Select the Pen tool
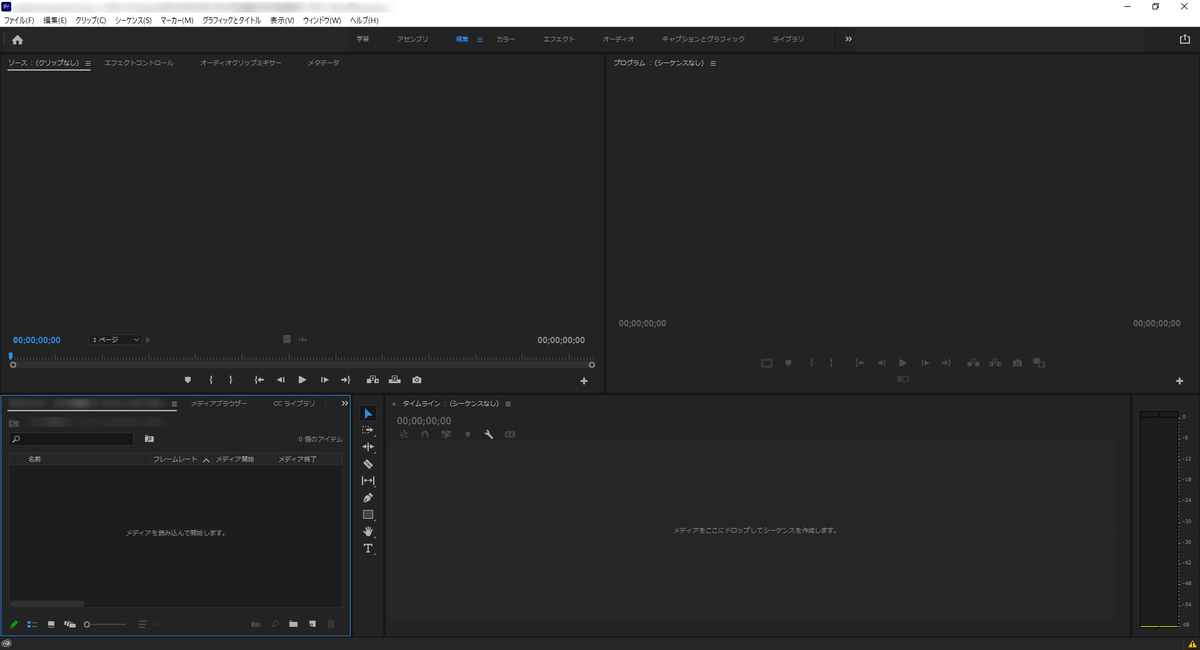The image size is (1200, 650). point(368,498)
